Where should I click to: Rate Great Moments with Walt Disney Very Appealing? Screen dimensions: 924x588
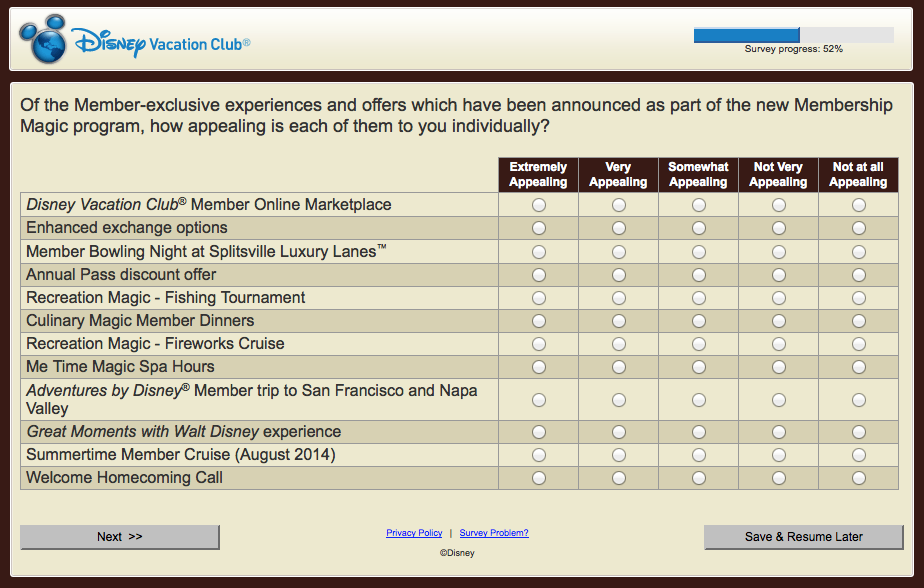click(x=619, y=432)
